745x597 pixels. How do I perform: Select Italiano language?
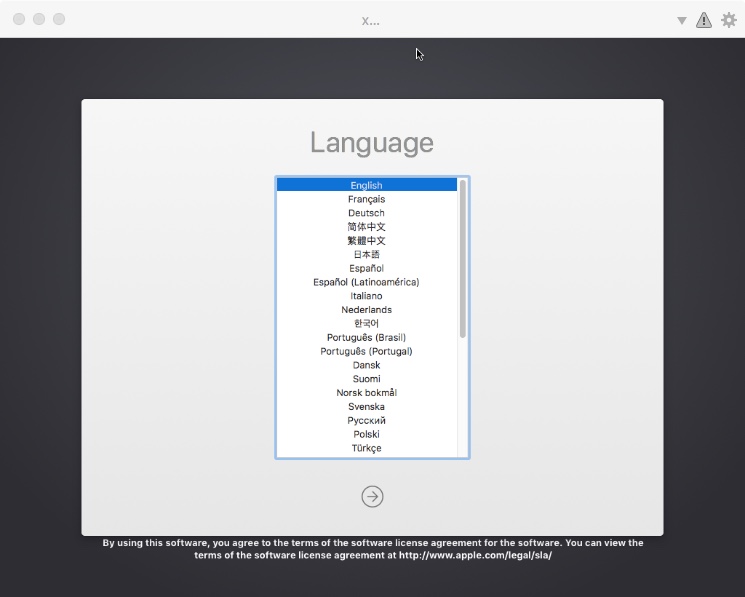coord(366,295)
